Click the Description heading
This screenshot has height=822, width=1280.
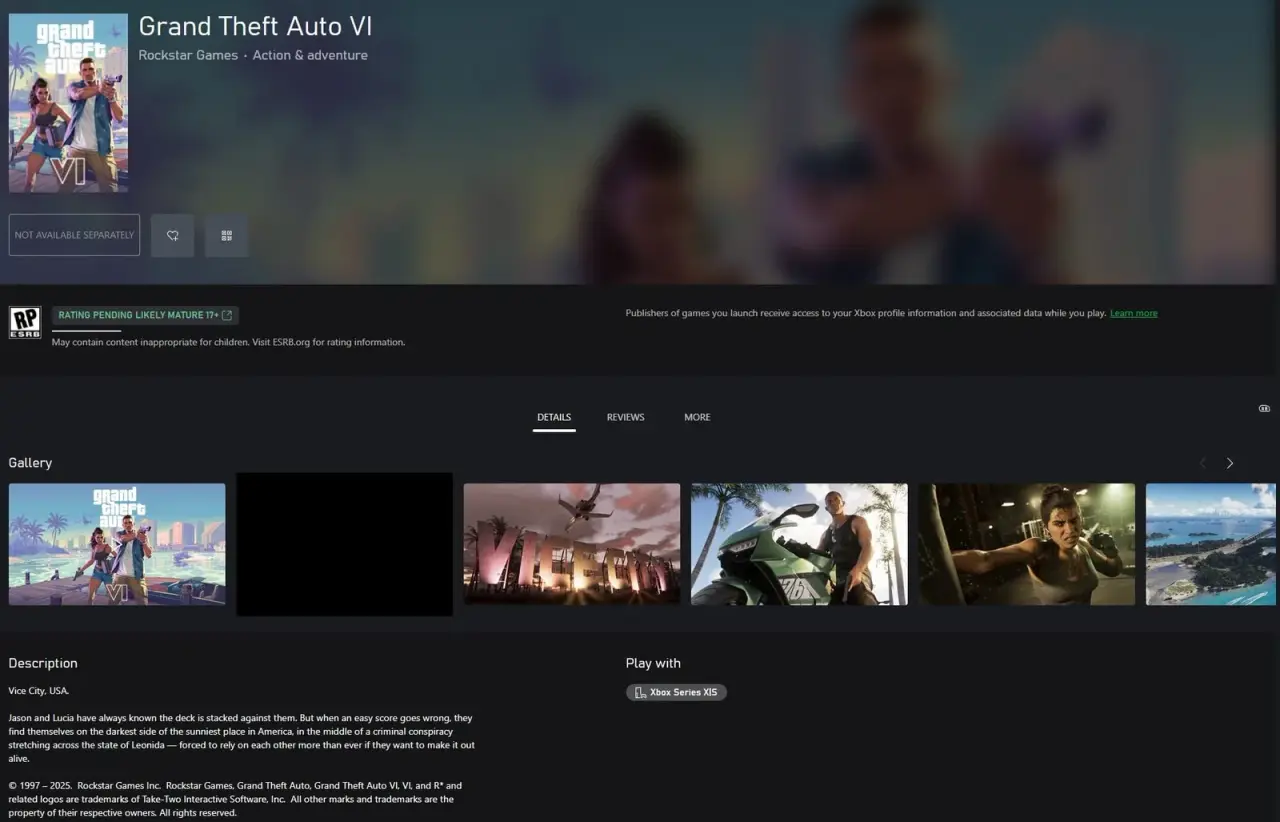coord(43,663)
